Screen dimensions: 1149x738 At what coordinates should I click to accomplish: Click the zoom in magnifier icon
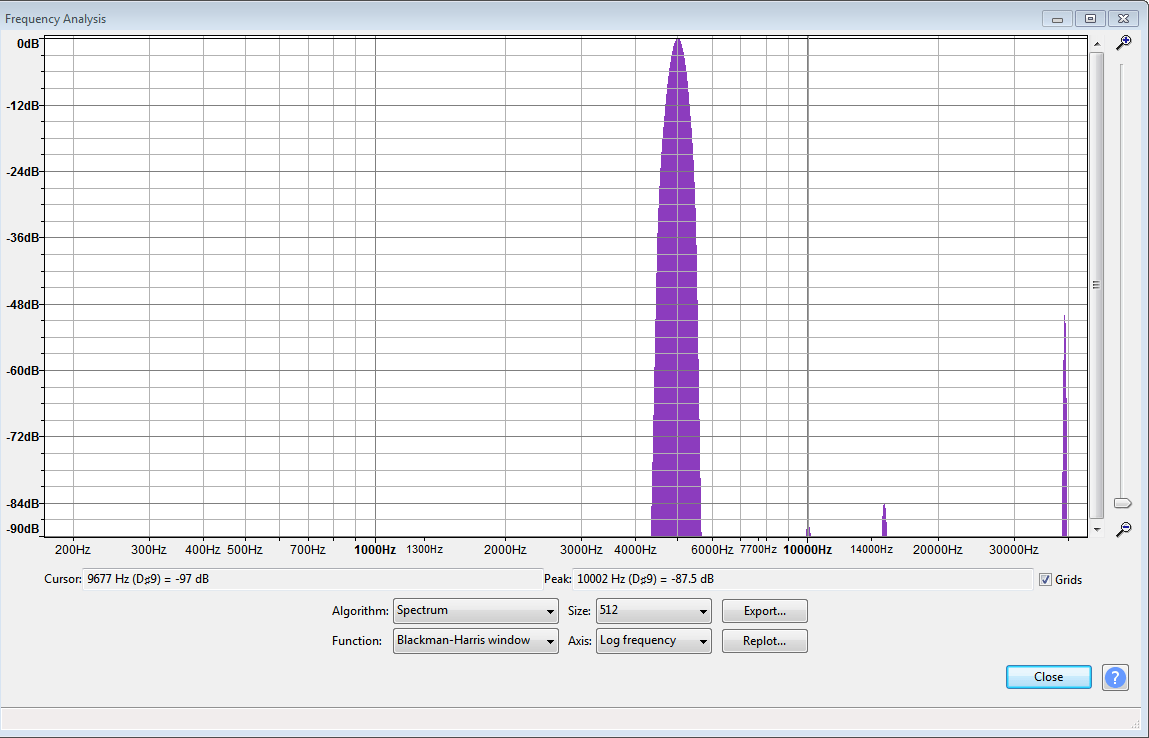(x=1123, y=43)
